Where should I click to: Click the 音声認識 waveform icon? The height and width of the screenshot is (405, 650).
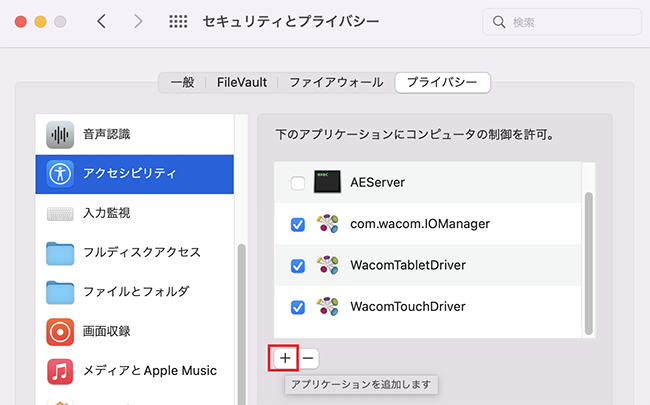[60, 135]
